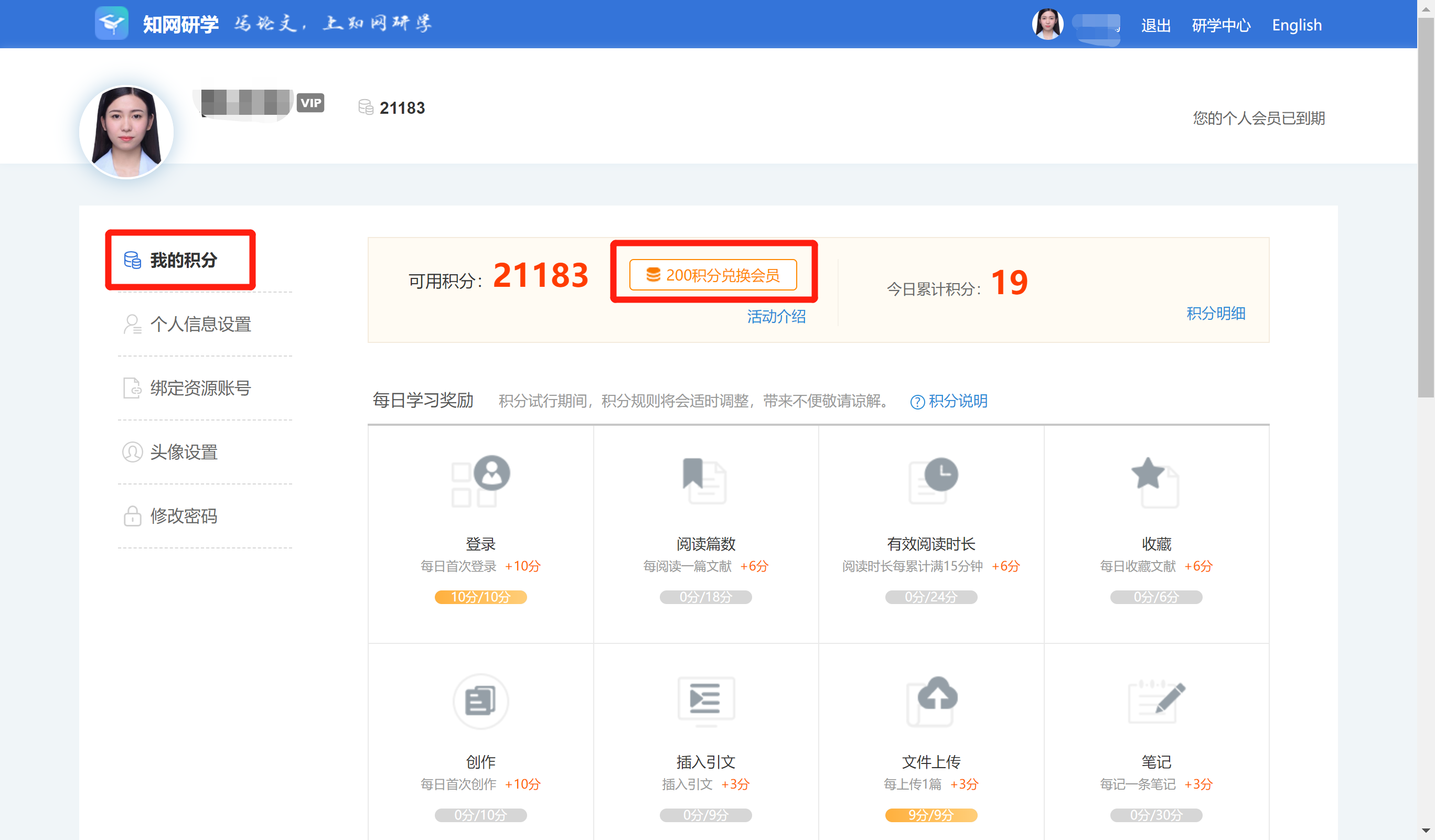This screenshot has height=840, width=1435.
Task: Click the 有效阅读时长 clock icon
Action: 932,481
